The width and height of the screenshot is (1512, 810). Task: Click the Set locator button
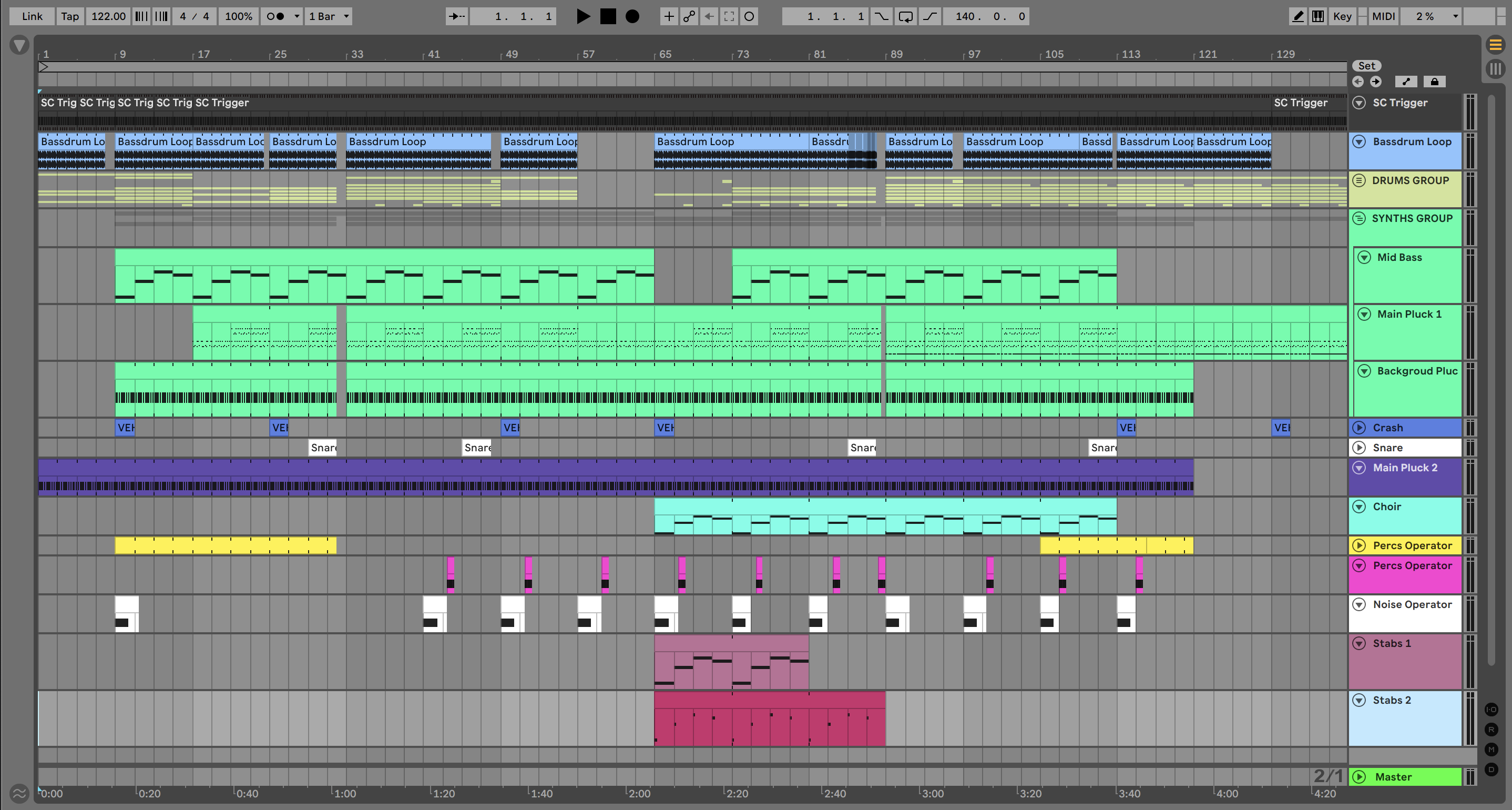[x=1366, y=66]
